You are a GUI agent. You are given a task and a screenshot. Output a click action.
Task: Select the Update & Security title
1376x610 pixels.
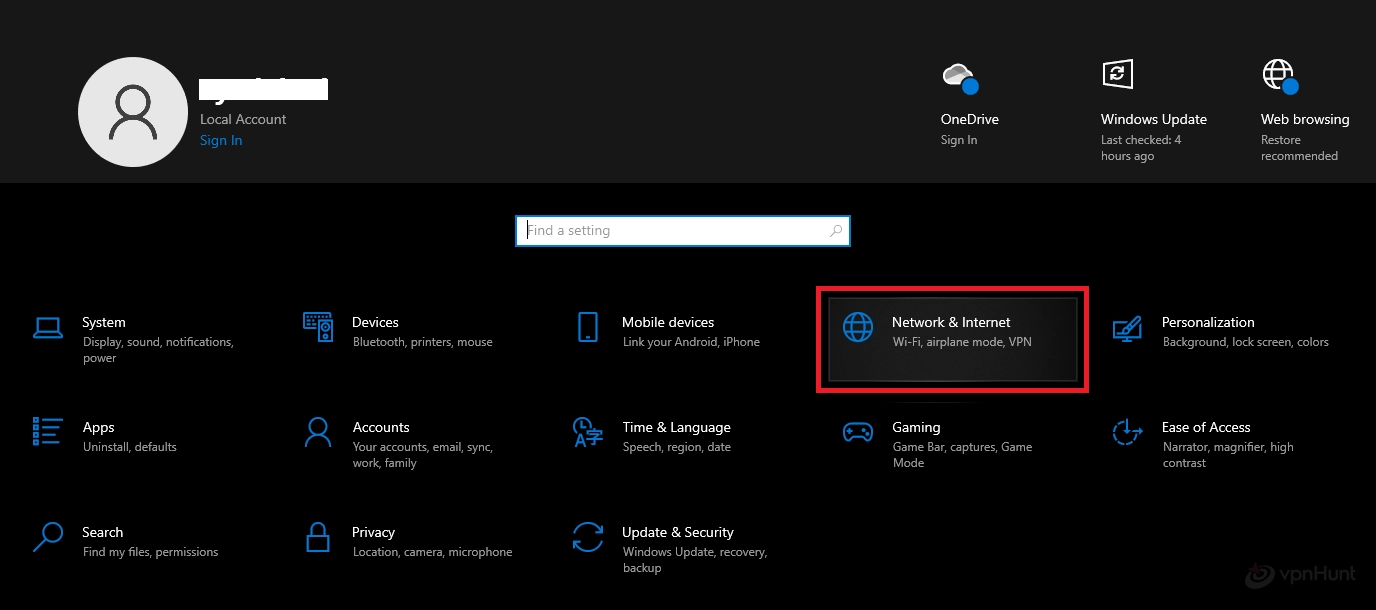click(678, 532)
